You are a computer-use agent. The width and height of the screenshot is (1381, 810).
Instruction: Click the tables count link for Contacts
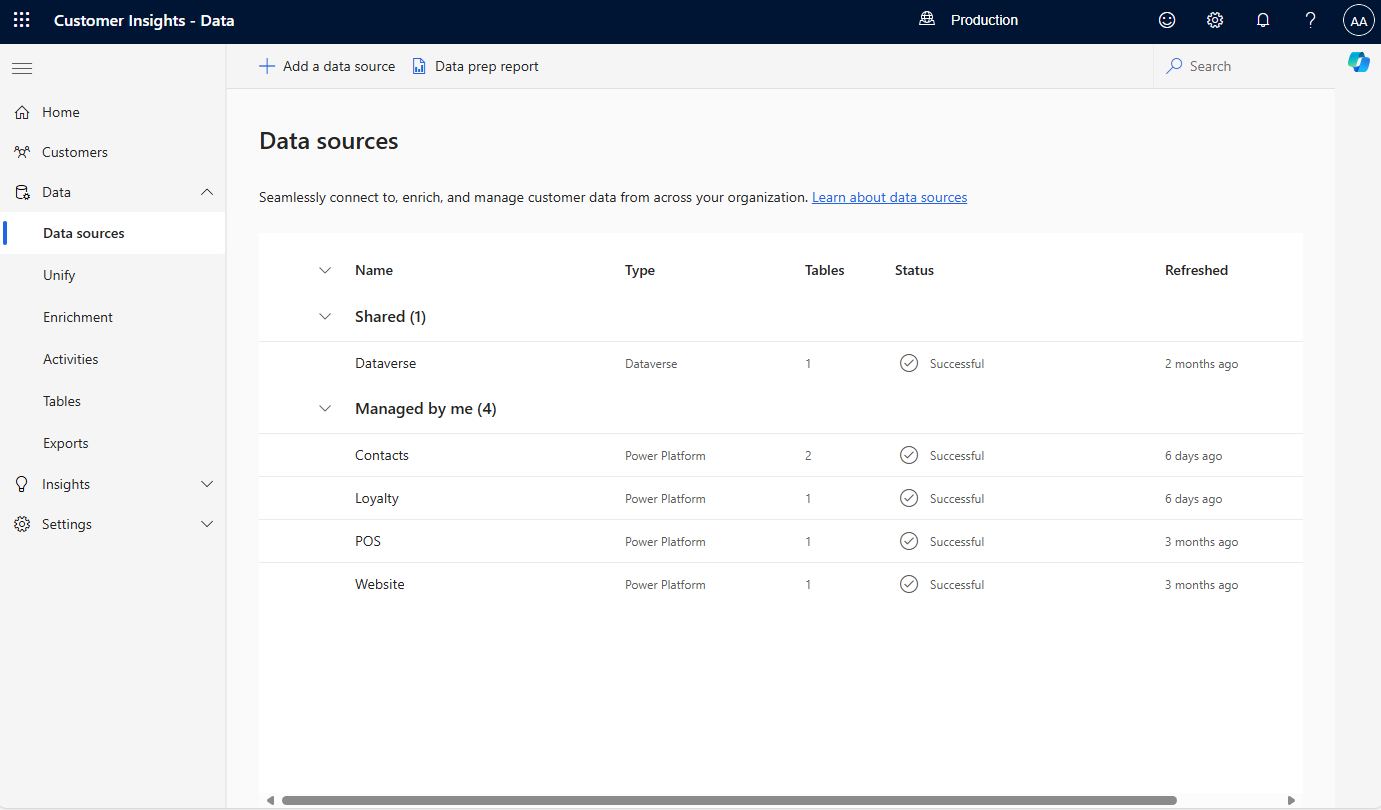(x=808, y=455)
